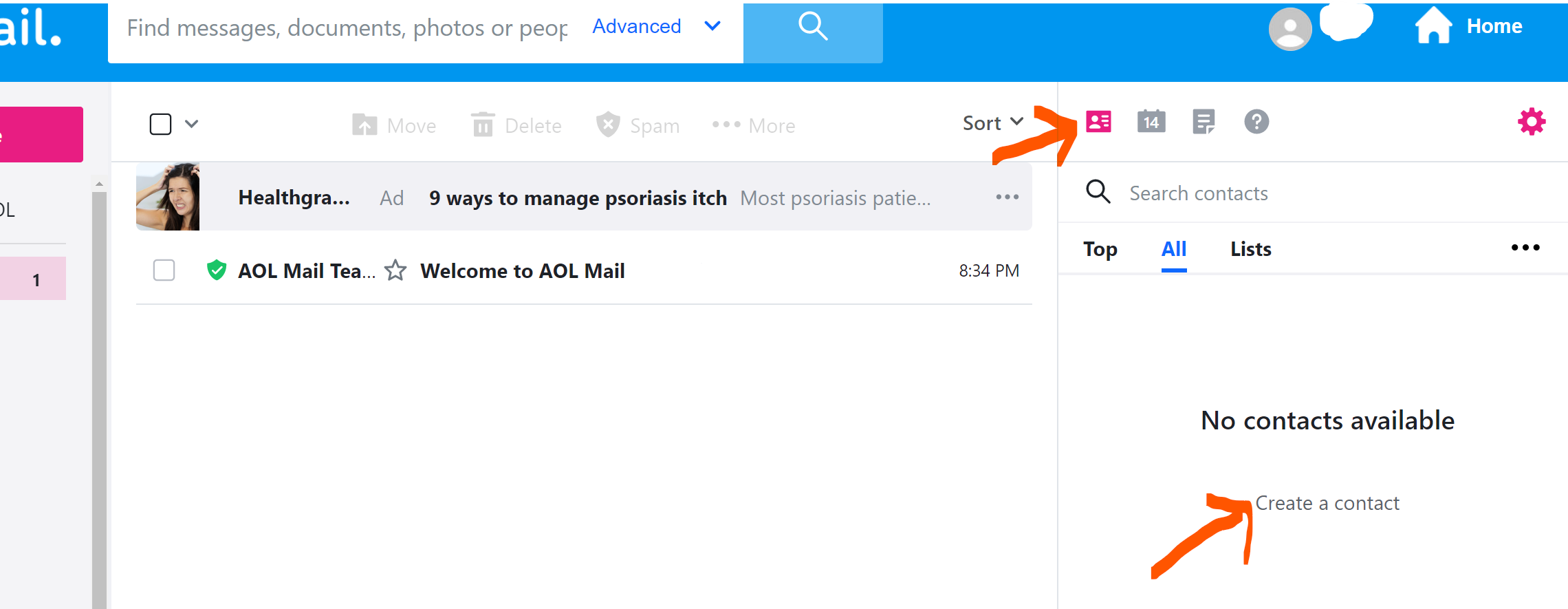
Task: Click the Help question mark icon
Action: [x=1256, y=122]
